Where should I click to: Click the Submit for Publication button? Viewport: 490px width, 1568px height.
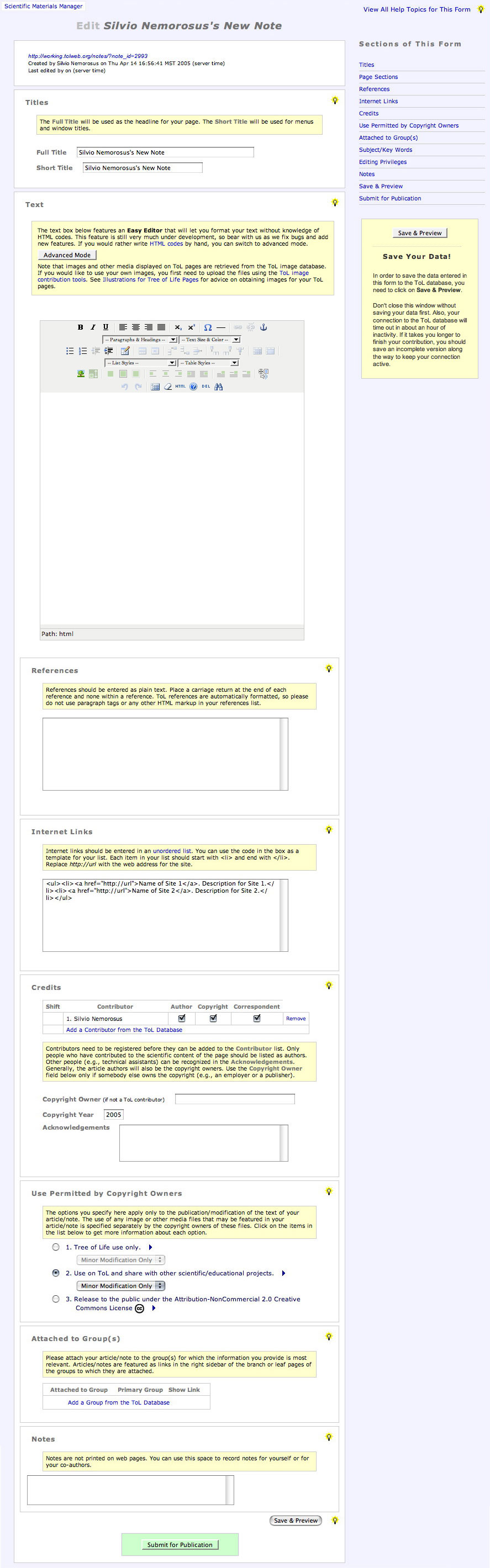180,1544
